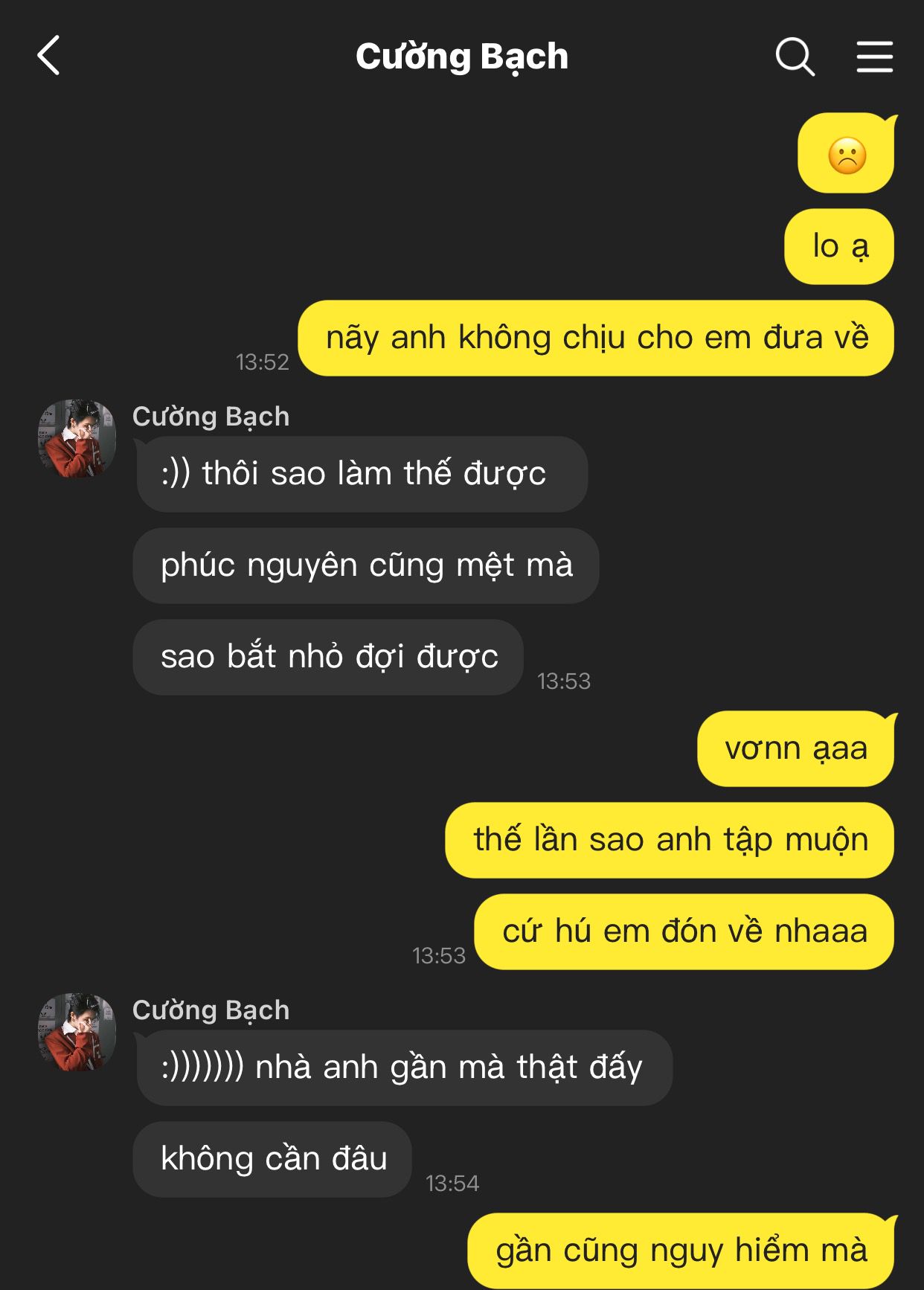Go back using the arrow icon
The height and width of the screenshot is (1290, 924).
click(48, 56)
